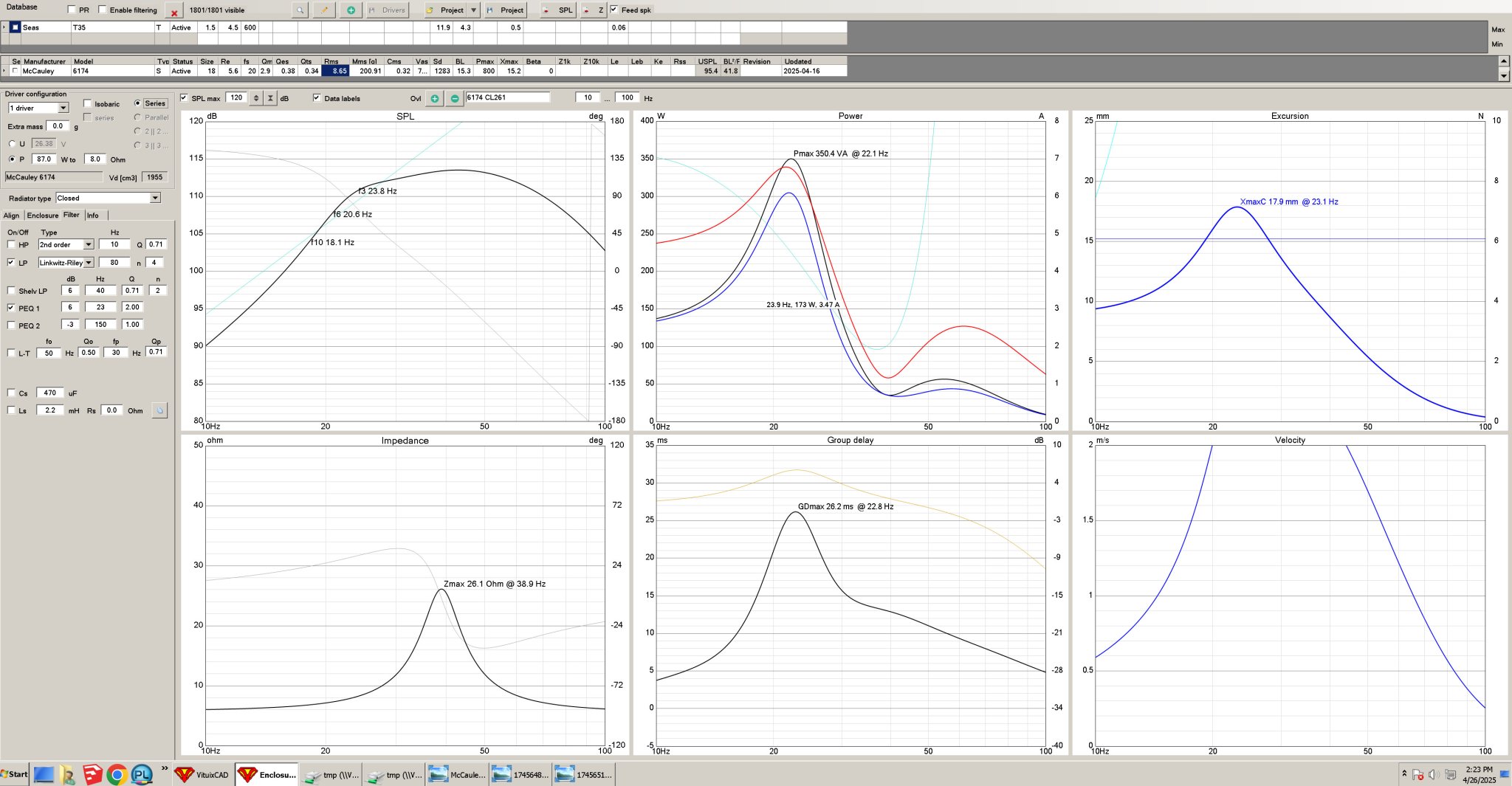The width and height of the screenshot is (1512, 786).
Task: Click the green minus remove overlay icon
Action: (455, 98)
